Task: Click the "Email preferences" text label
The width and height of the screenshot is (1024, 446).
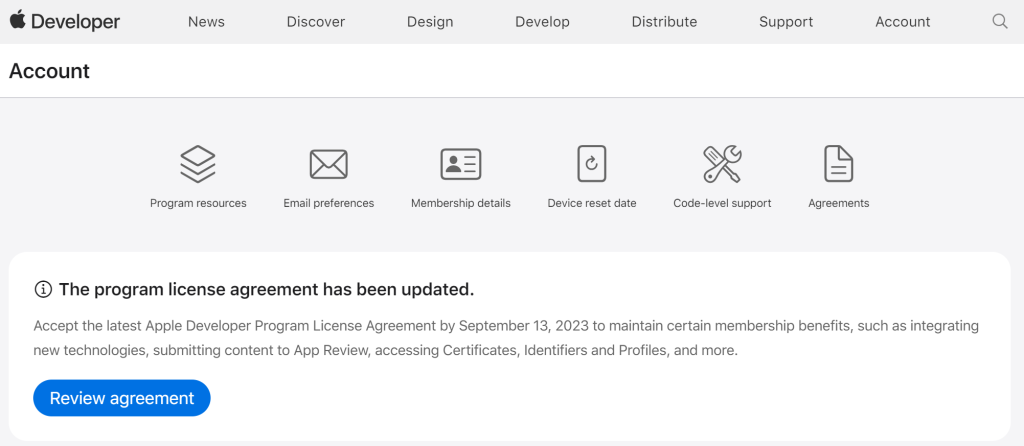Action: 328,203
